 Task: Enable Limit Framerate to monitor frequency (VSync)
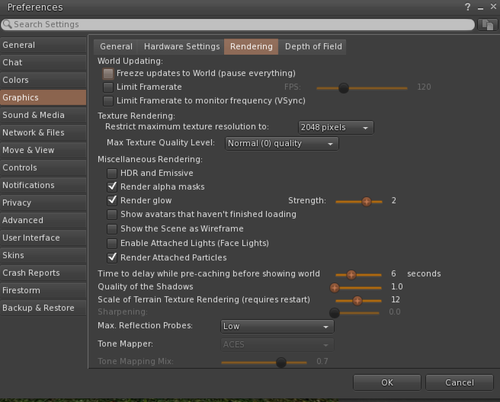(x=108, y=101)
